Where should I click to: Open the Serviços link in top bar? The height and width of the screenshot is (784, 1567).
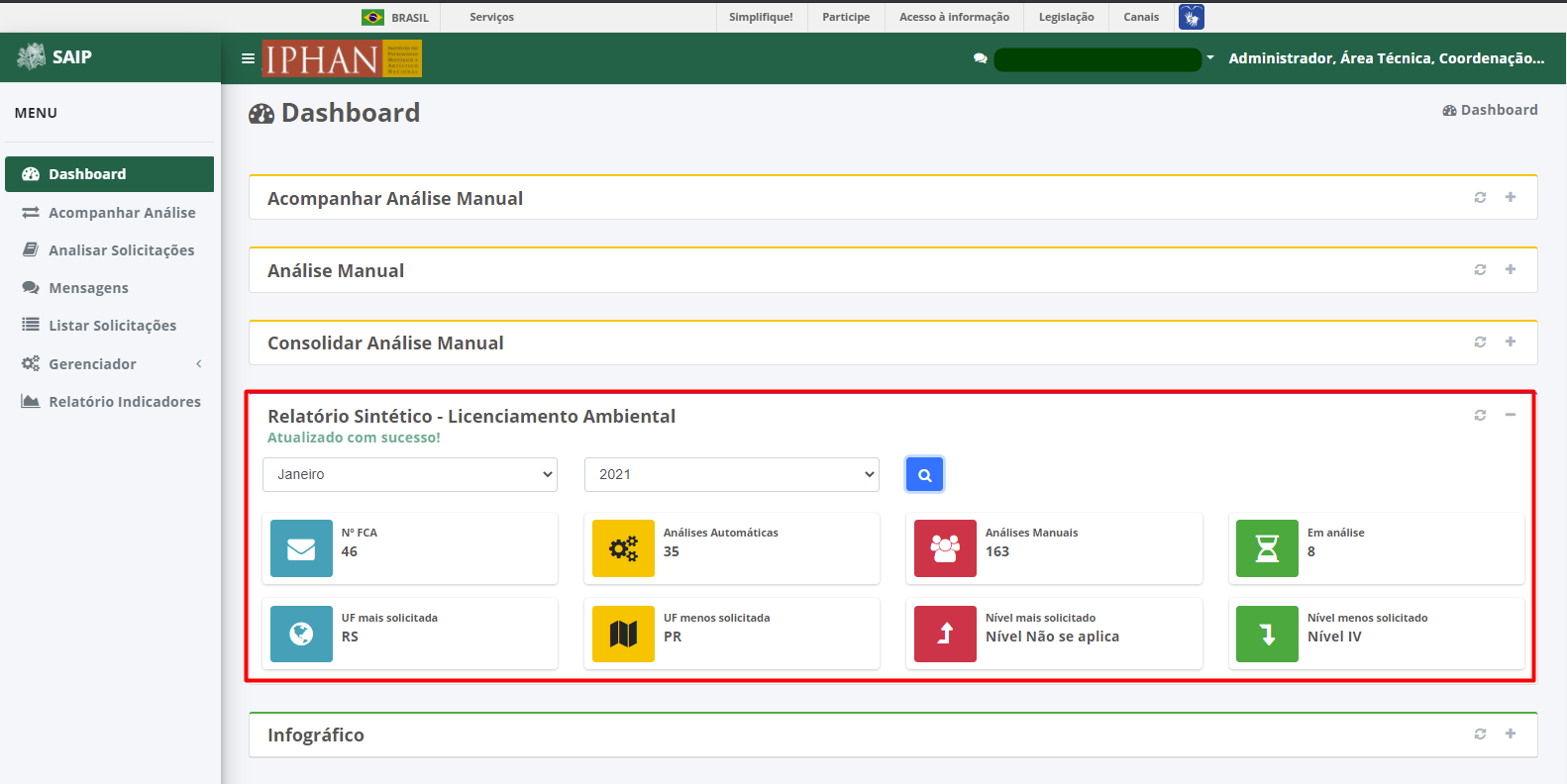[491, 17]
